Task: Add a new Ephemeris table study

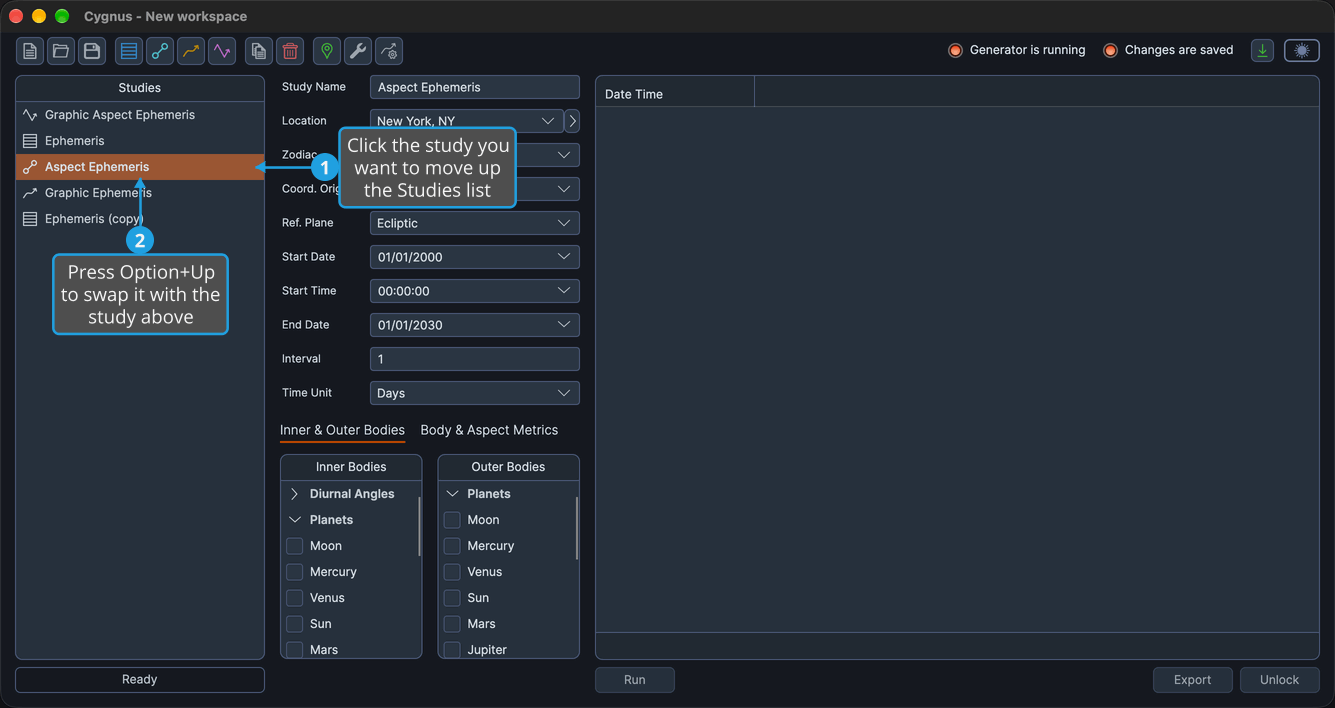Action: click(129, 51)
